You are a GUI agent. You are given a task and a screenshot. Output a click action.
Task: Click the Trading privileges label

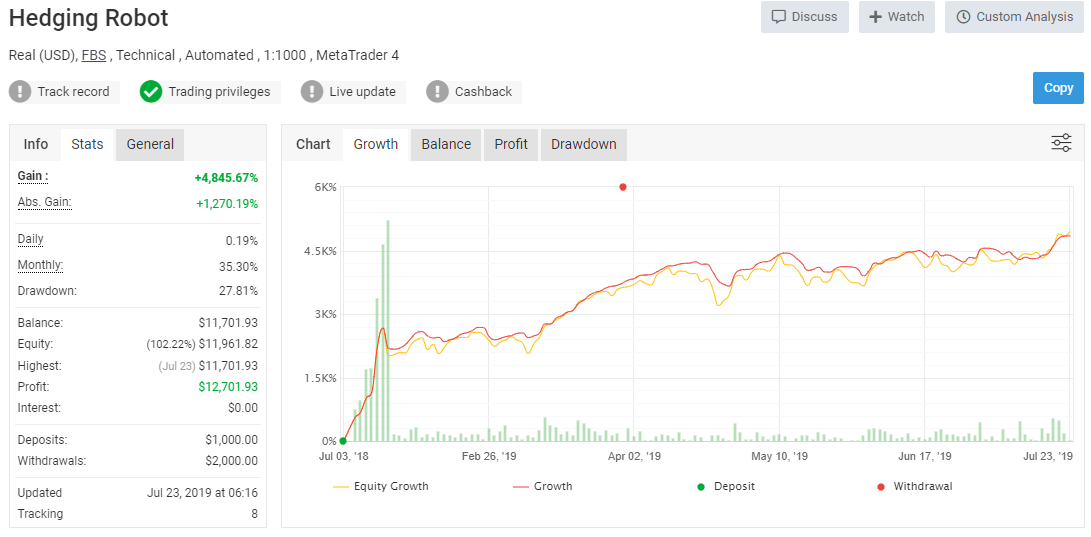coord(219,91)
